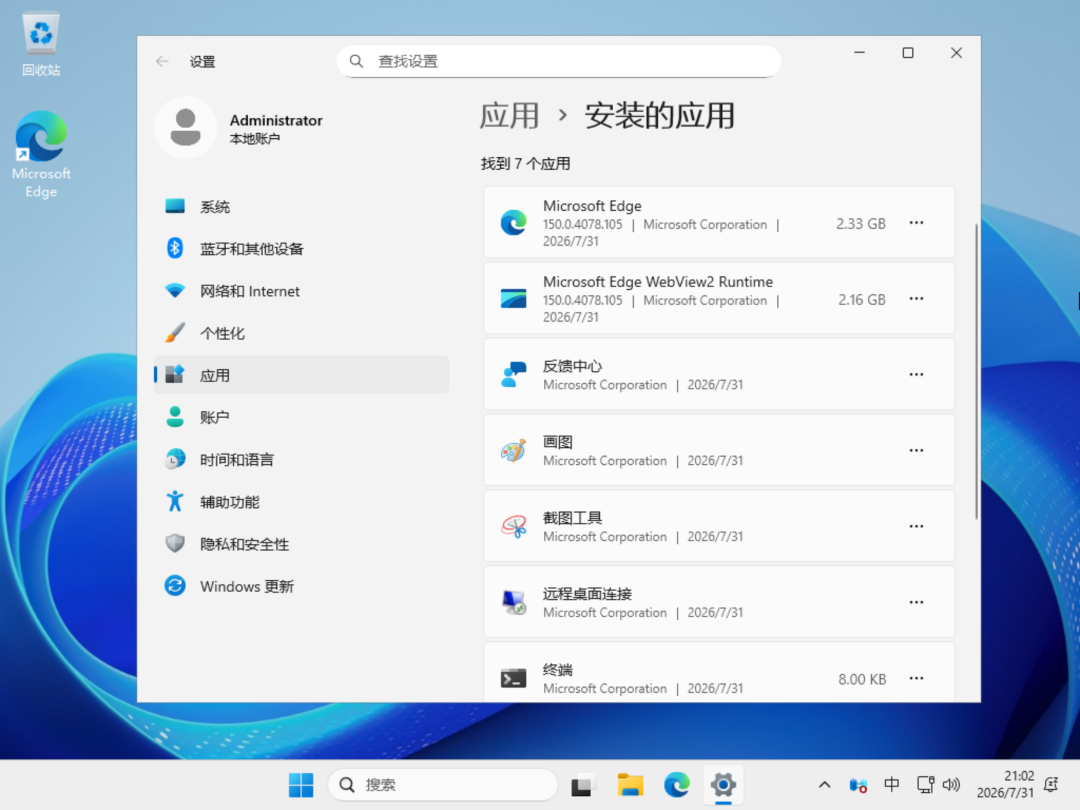
Task: Click the WebView2 Runtime app icon
Action: tap(513, 298)
